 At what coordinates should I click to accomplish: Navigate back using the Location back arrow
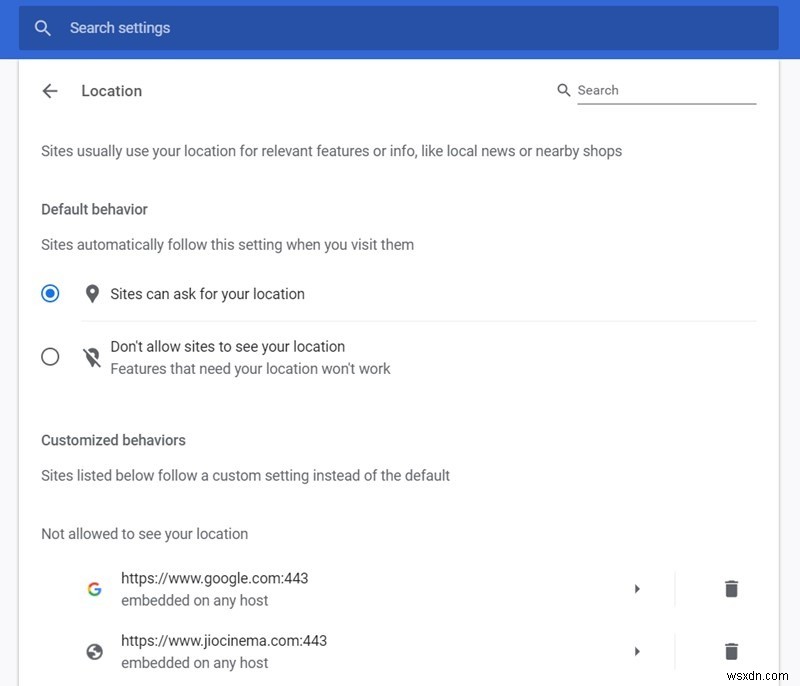tap(50, 90)
